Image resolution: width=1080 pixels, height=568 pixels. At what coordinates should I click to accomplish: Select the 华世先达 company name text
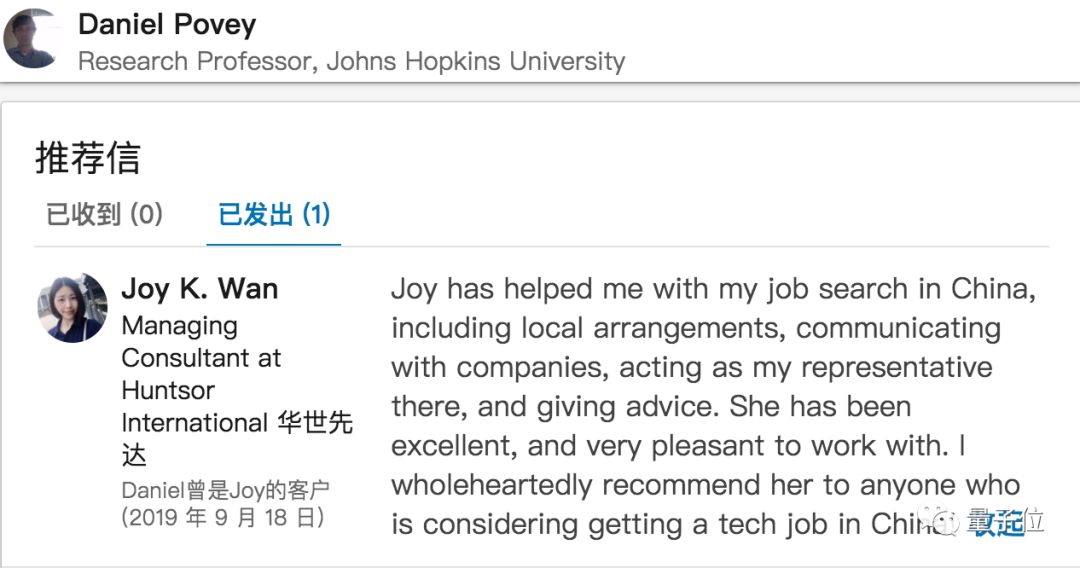coord(315,423)
